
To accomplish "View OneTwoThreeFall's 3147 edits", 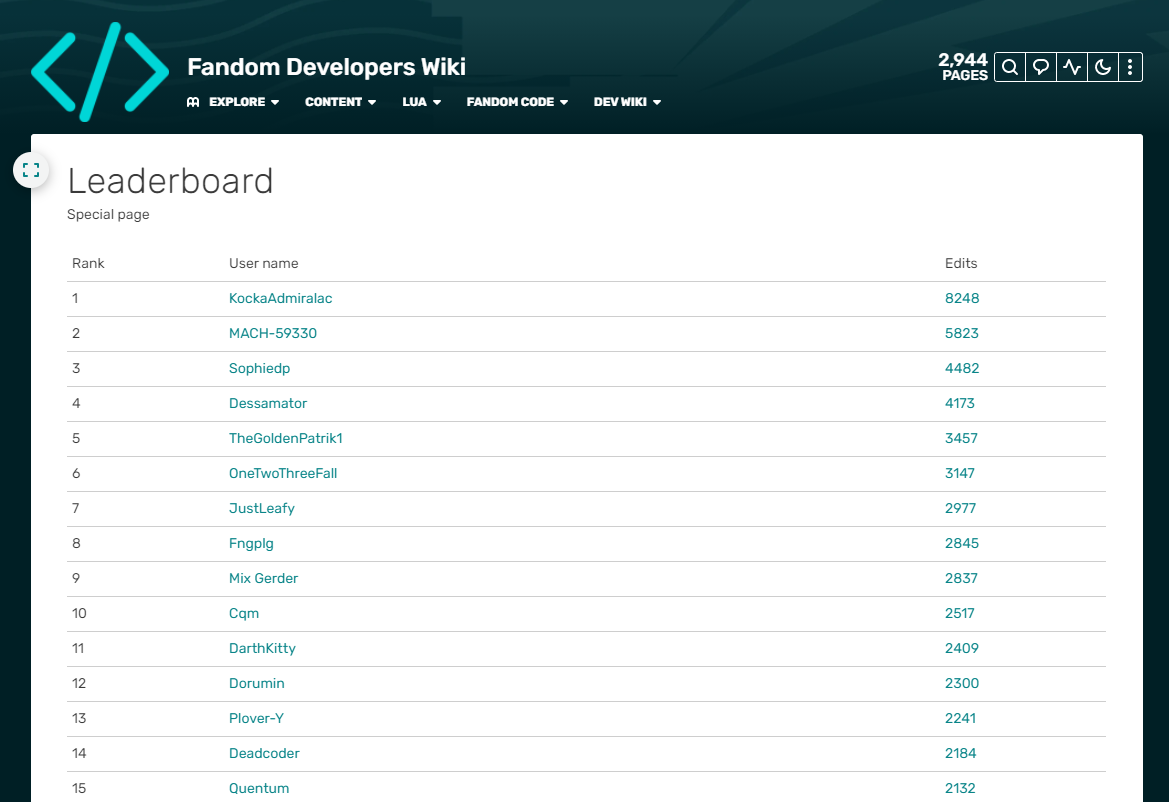I will coord(960,473).
